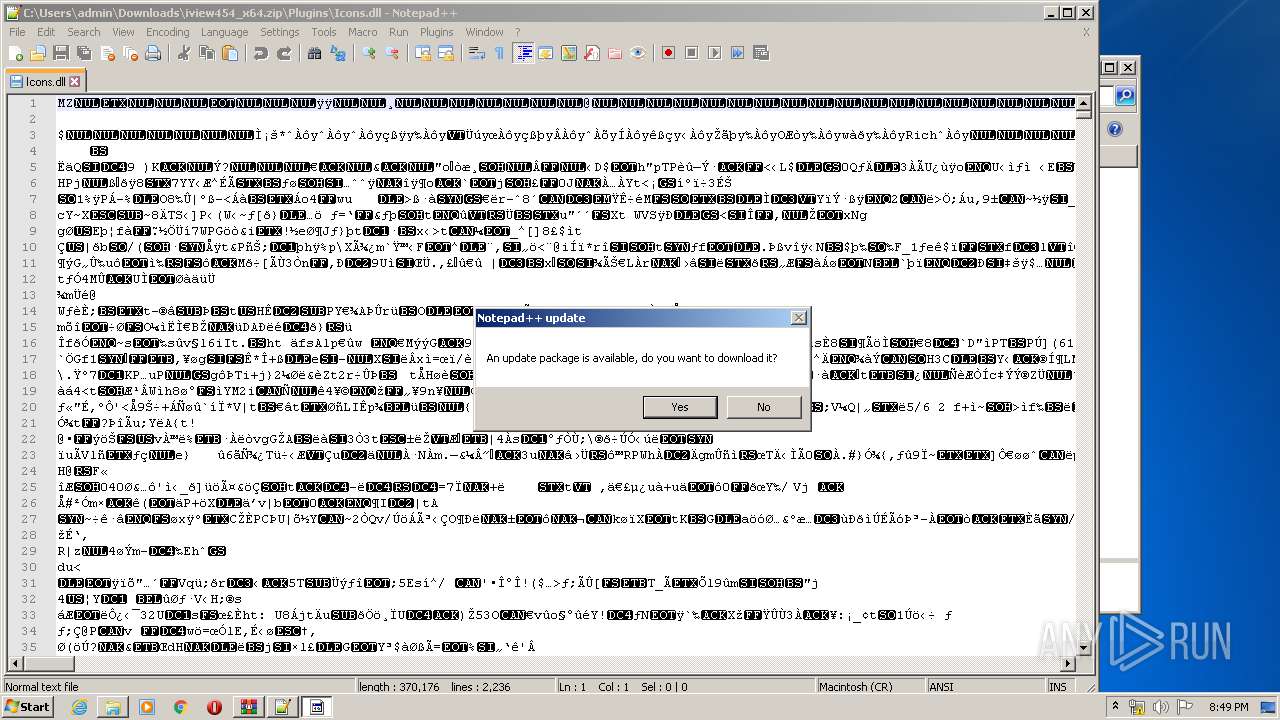
Task: Click the vertical scrollbar up arrow
Action: [x=1083, y=103]
